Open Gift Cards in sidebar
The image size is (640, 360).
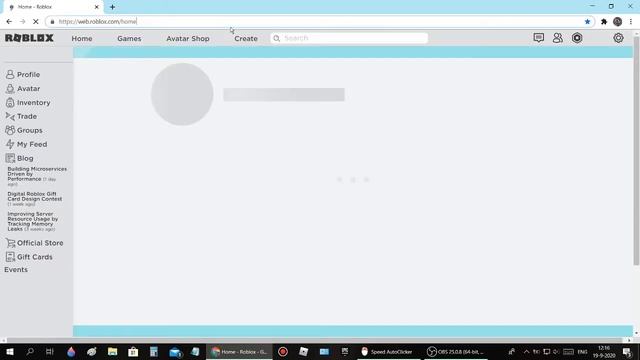pos(29,257)
